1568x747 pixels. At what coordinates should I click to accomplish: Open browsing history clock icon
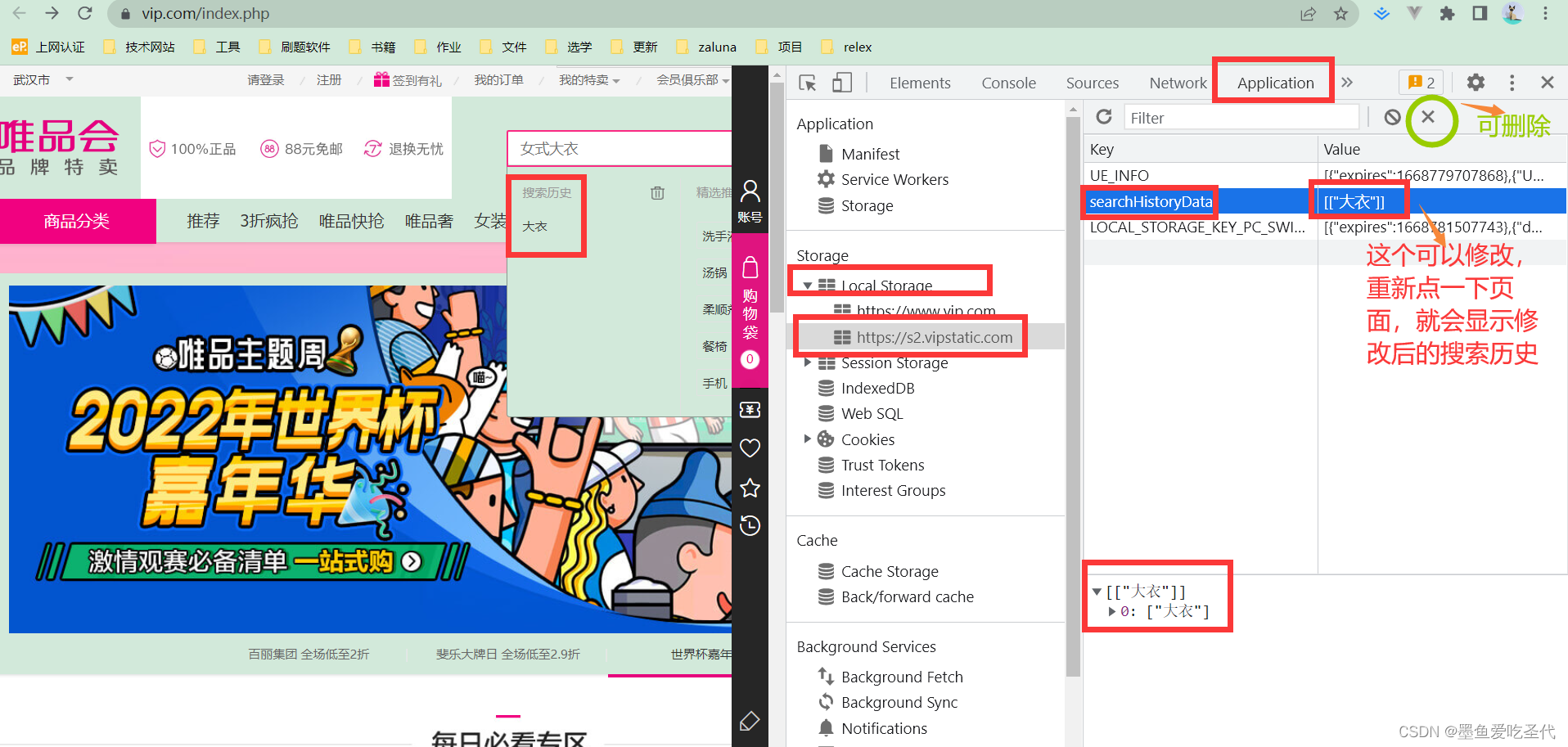coord(750,525)
